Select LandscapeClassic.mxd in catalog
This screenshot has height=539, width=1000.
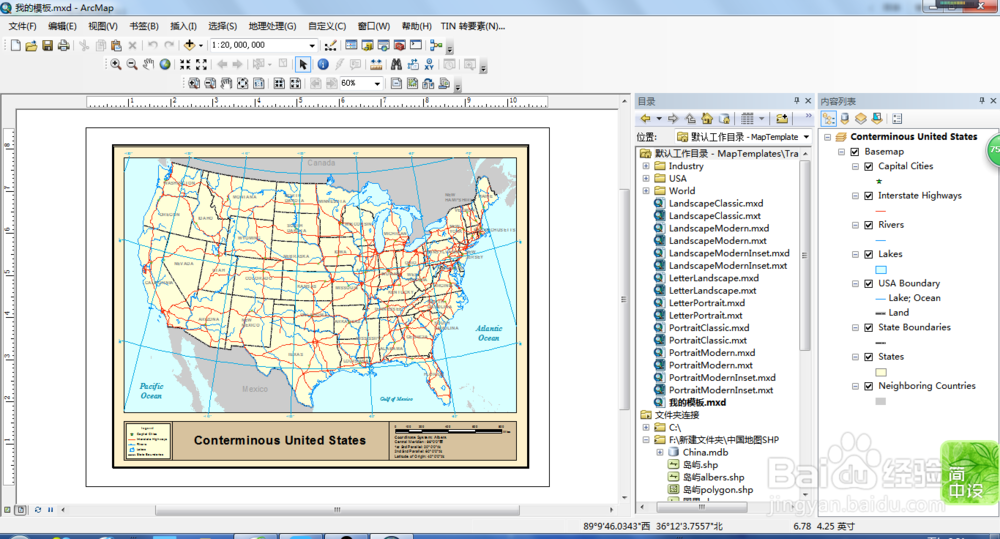(716, 203)
